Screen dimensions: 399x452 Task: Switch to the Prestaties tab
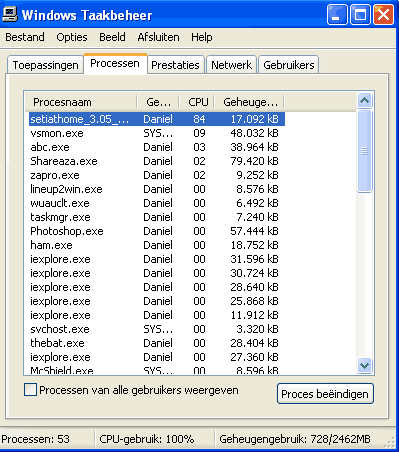pyautogui.click(x=175, y=65)
